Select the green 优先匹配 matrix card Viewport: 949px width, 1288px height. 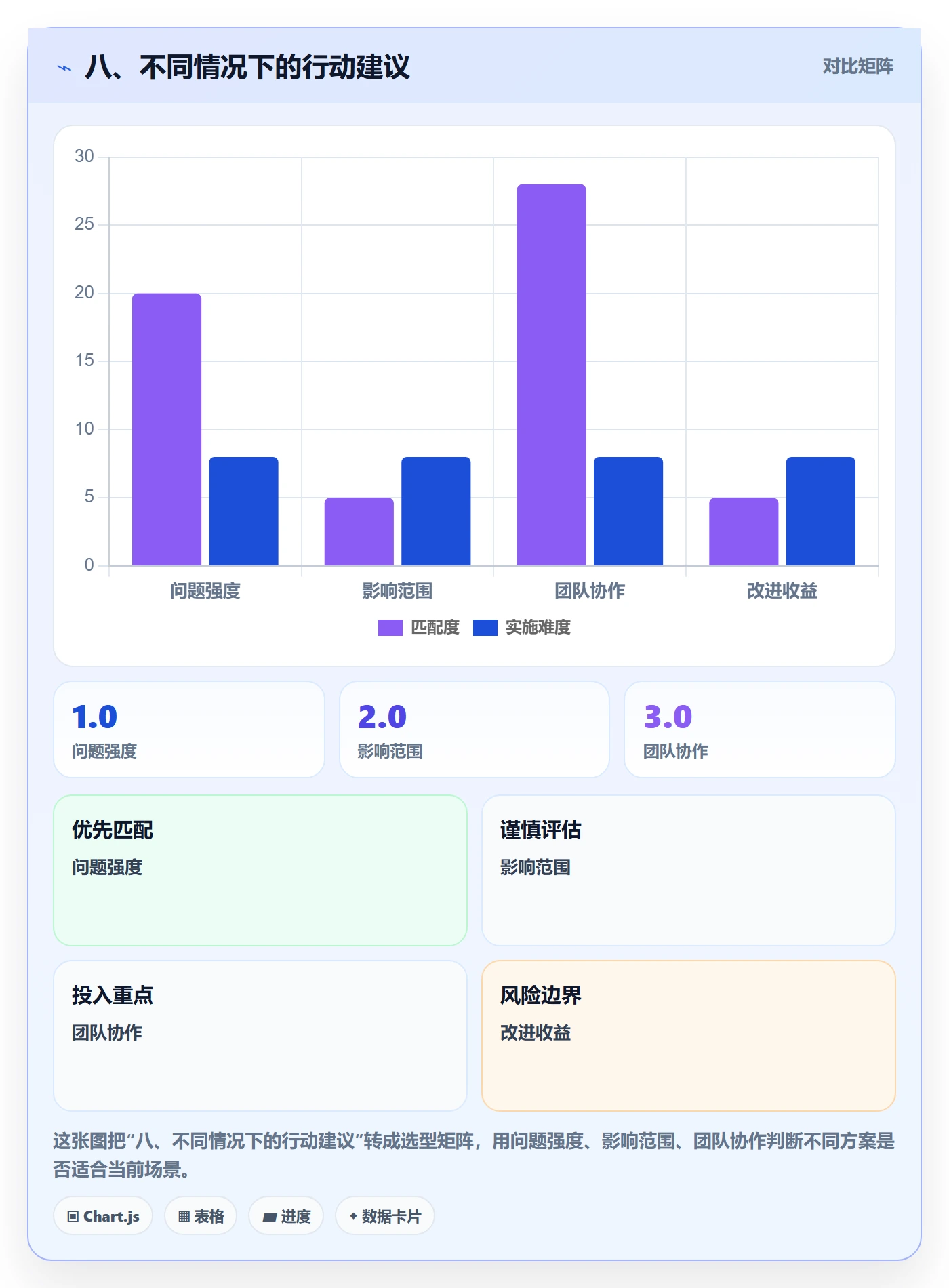[260, 870]
